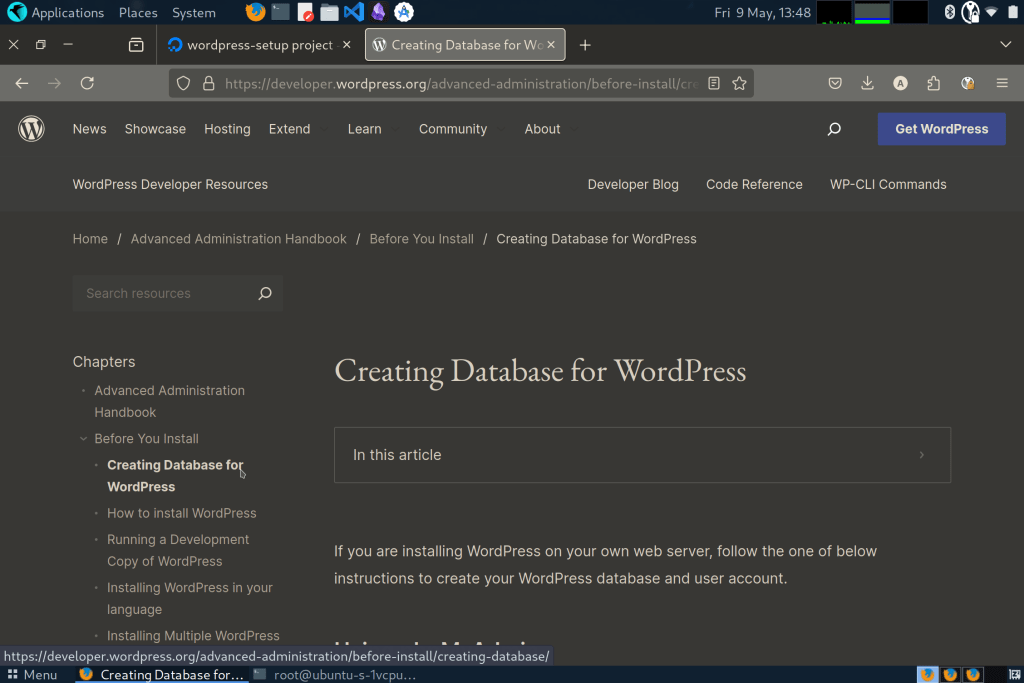Viewport: 1024px width, 683px height.
Task: Click the Home breadcrumb
Action: tap(90, 239)
